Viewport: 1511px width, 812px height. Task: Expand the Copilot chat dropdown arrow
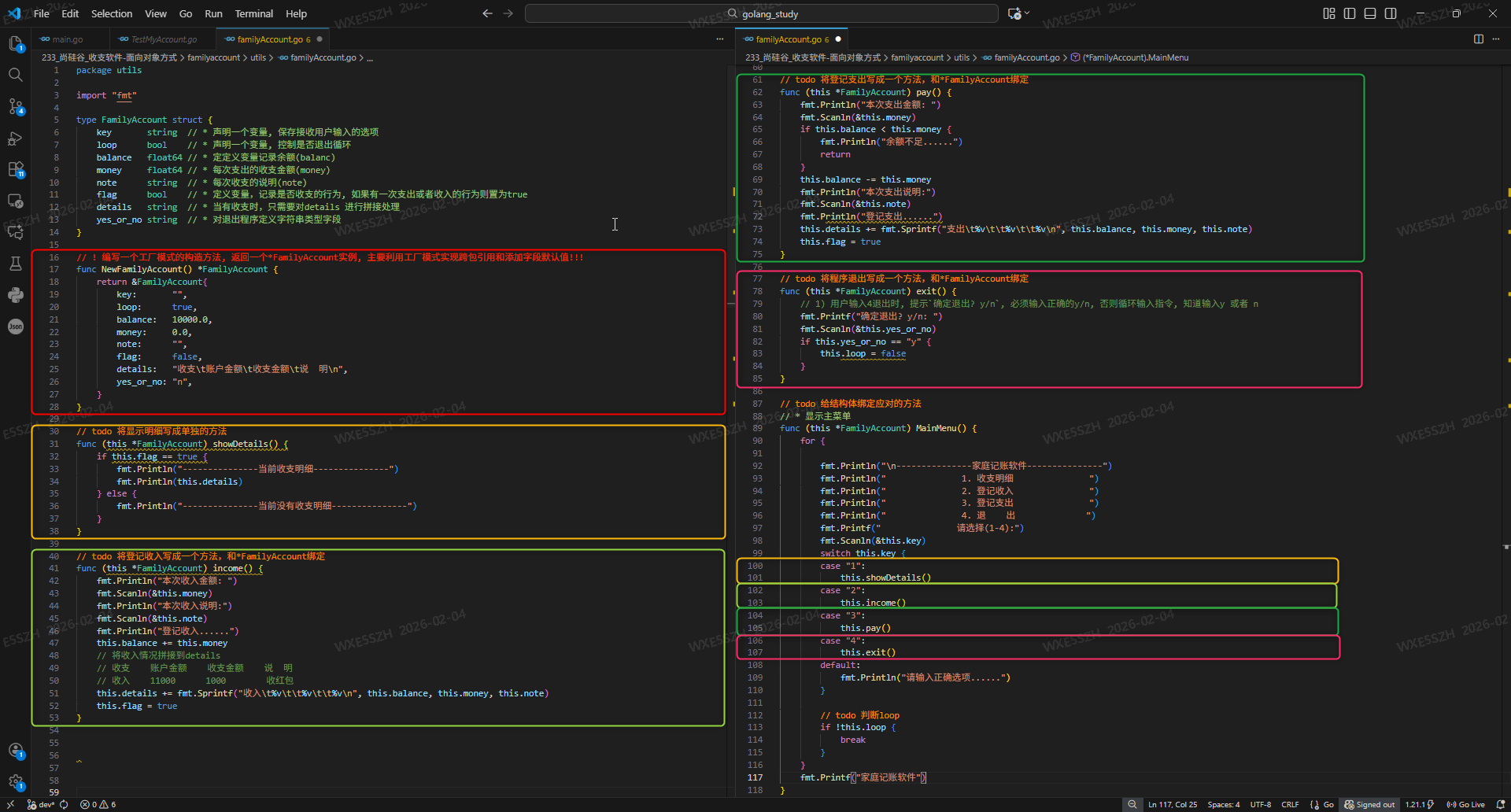tap(1027, 13)
